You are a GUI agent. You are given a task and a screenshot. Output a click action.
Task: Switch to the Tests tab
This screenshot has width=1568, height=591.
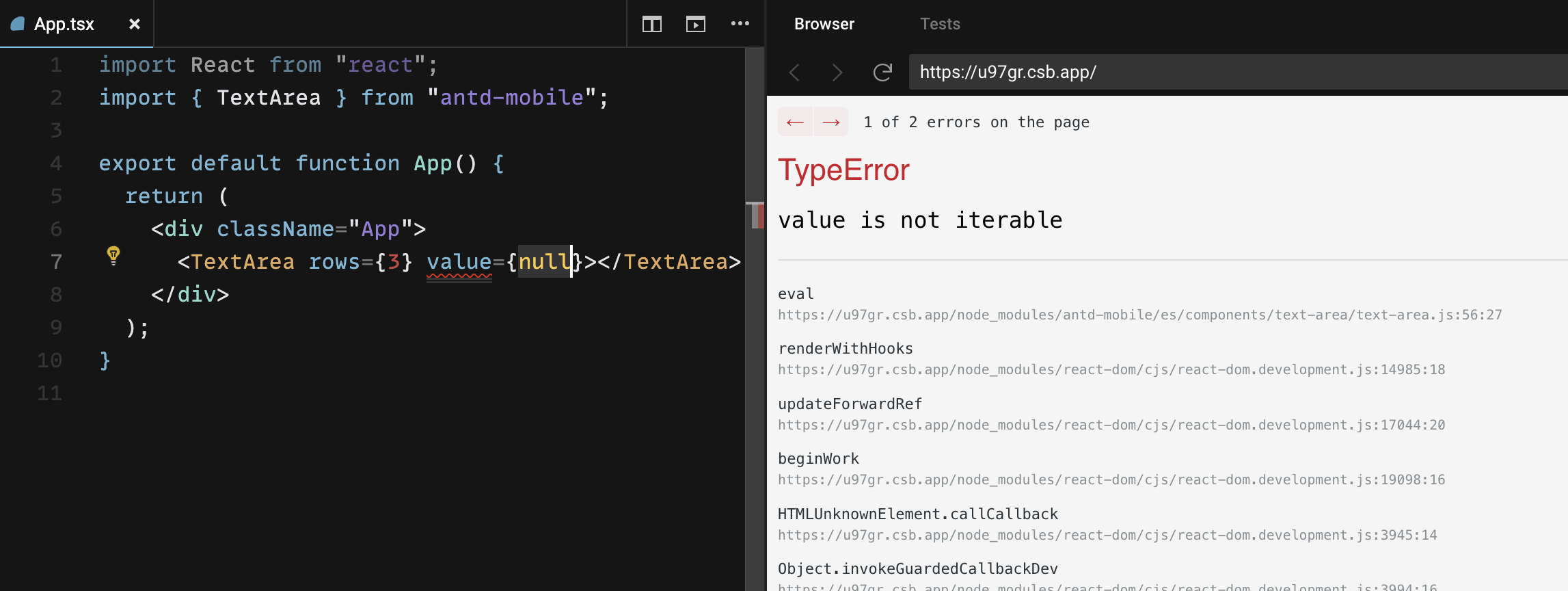pyautogui.click(x=940, y=24)
